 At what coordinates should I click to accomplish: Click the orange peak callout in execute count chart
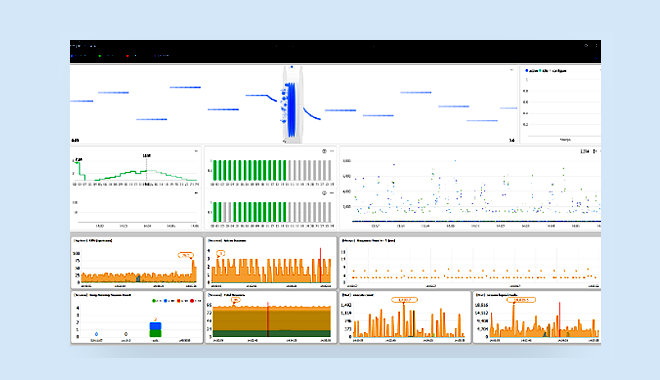(x=405, y=300)
